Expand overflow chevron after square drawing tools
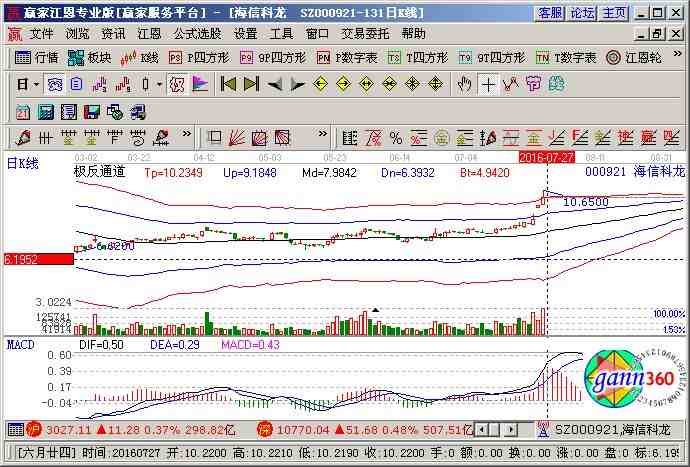The width and height of the screenshot is (690, 467). (x=323, y=134)
